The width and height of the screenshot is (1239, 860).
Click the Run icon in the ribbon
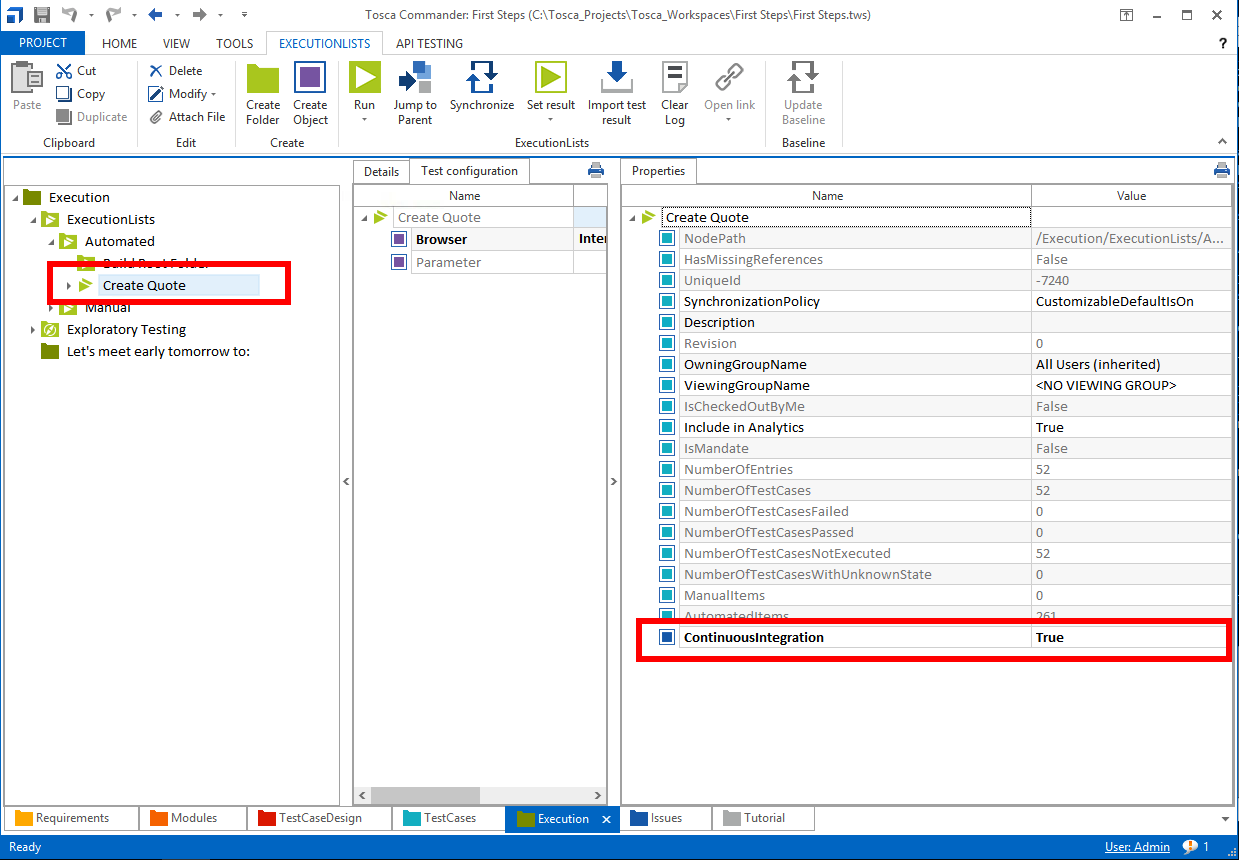tap(364, 79)
